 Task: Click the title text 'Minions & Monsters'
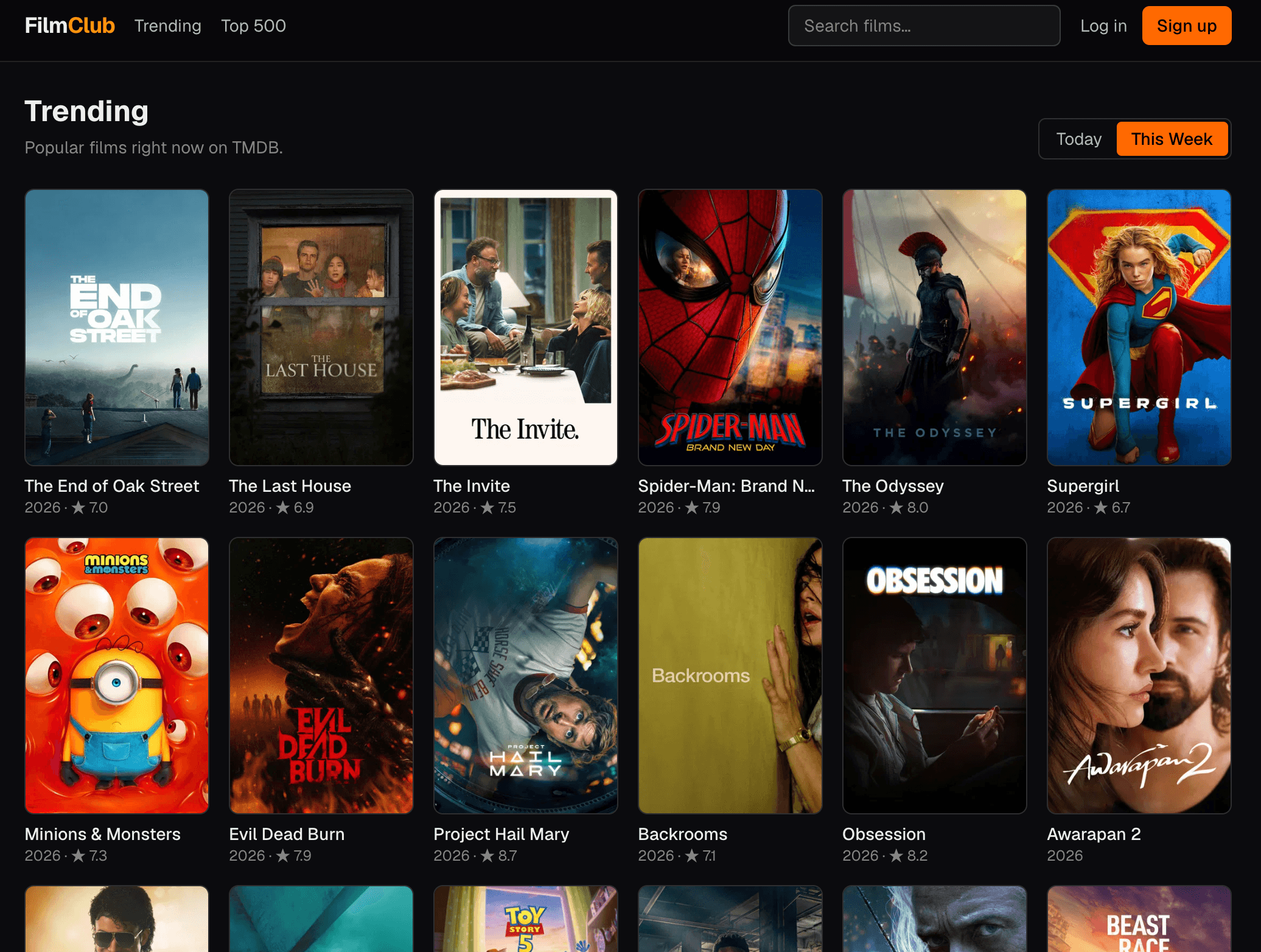pos(103,834)
